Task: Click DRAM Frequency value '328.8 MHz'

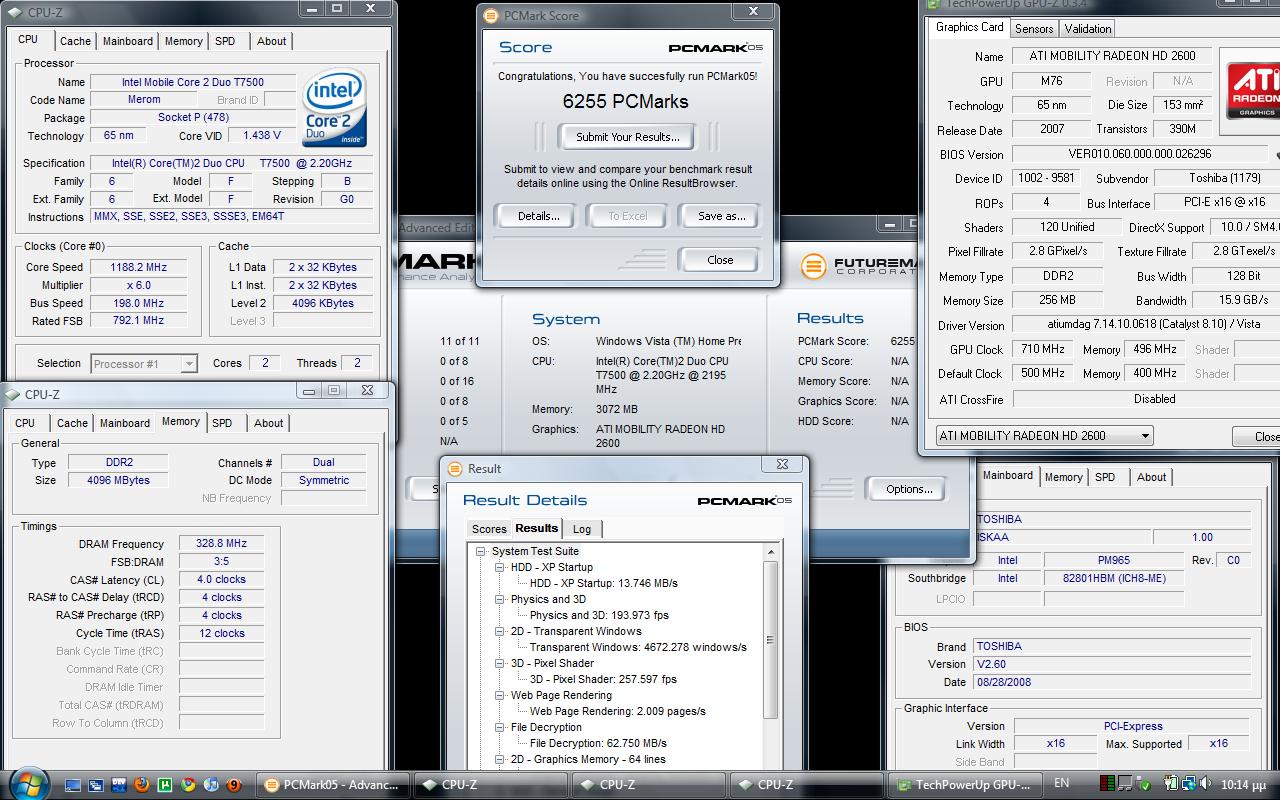Action: (x=221, y=543)
